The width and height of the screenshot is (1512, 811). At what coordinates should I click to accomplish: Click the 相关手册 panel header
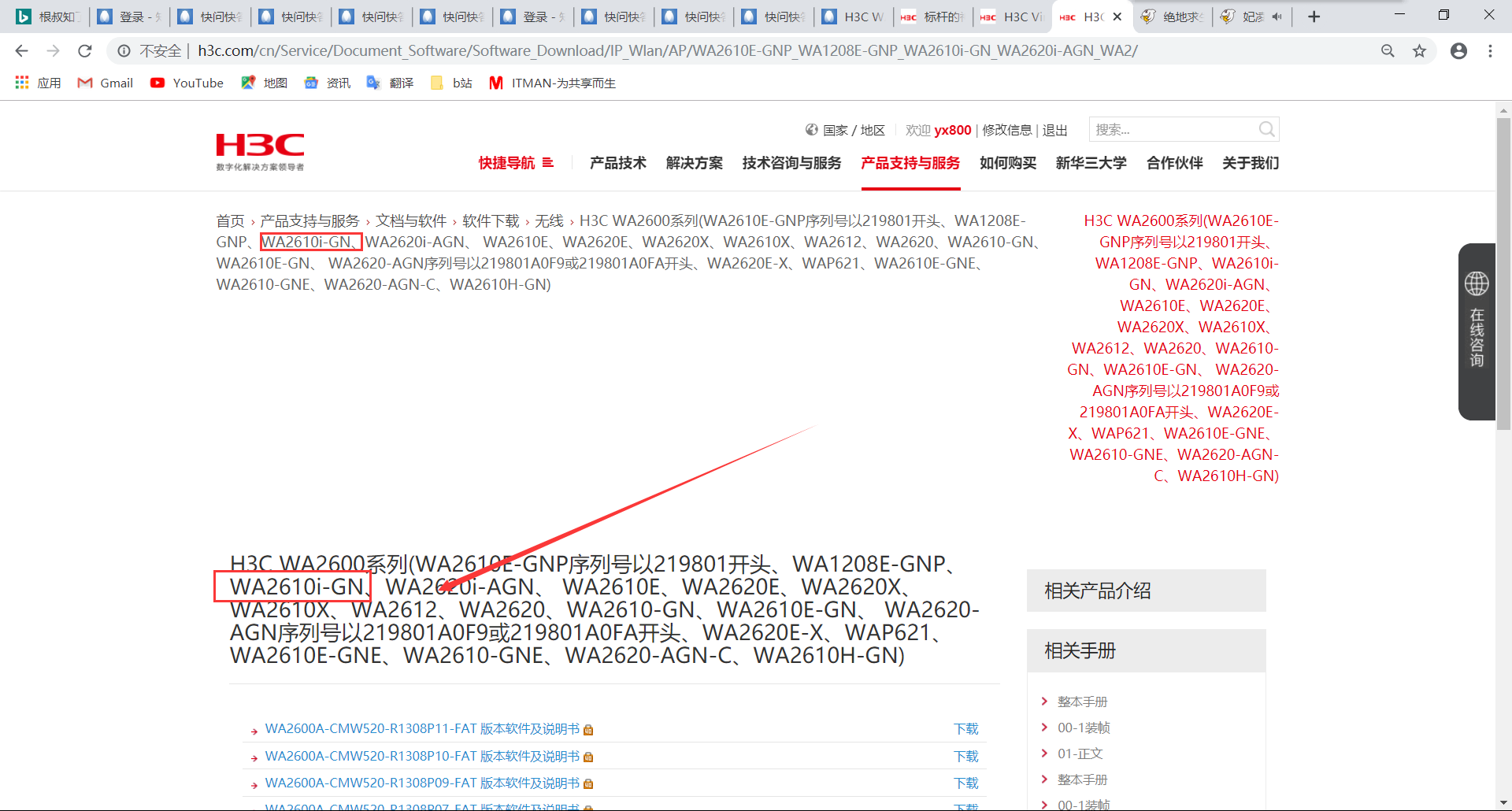point(1147,650)
